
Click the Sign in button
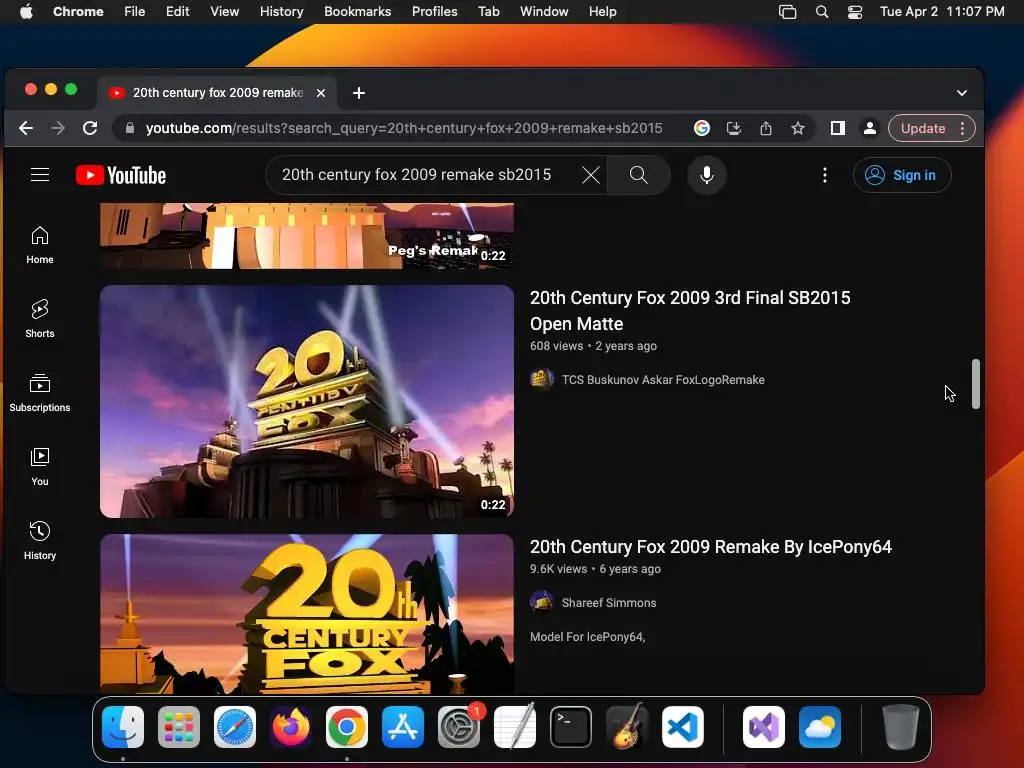click(902, 175)
